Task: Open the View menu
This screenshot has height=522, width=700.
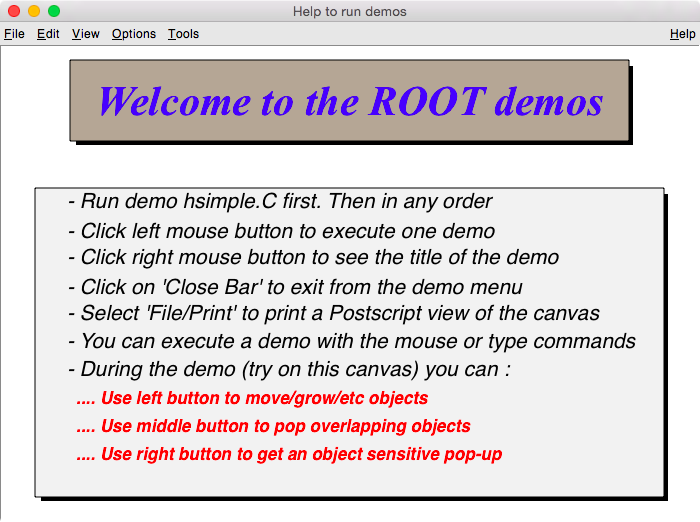Action: tap(86, 34)
